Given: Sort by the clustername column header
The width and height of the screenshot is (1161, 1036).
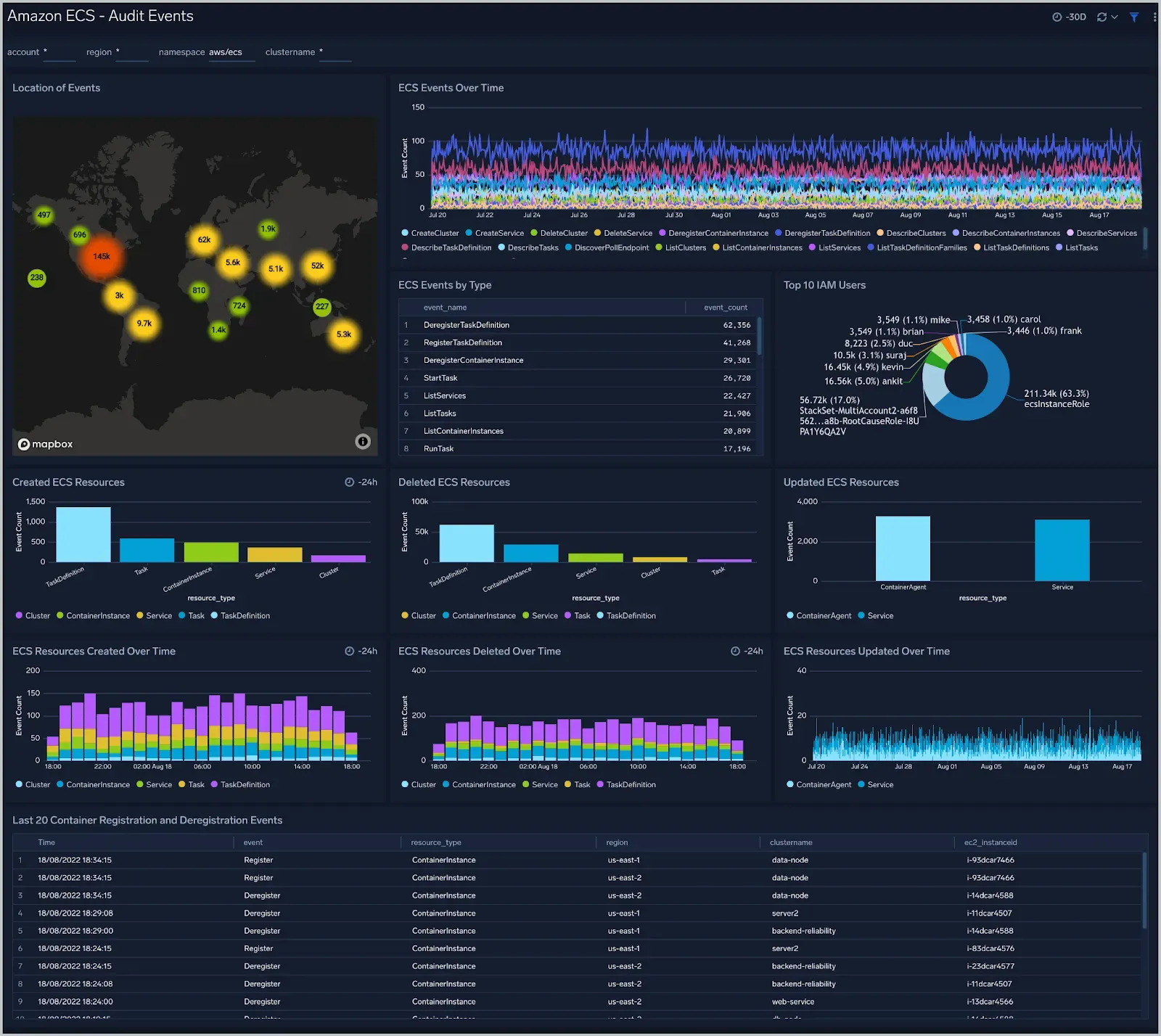Looking at the screenshot, I should (791, 842).
